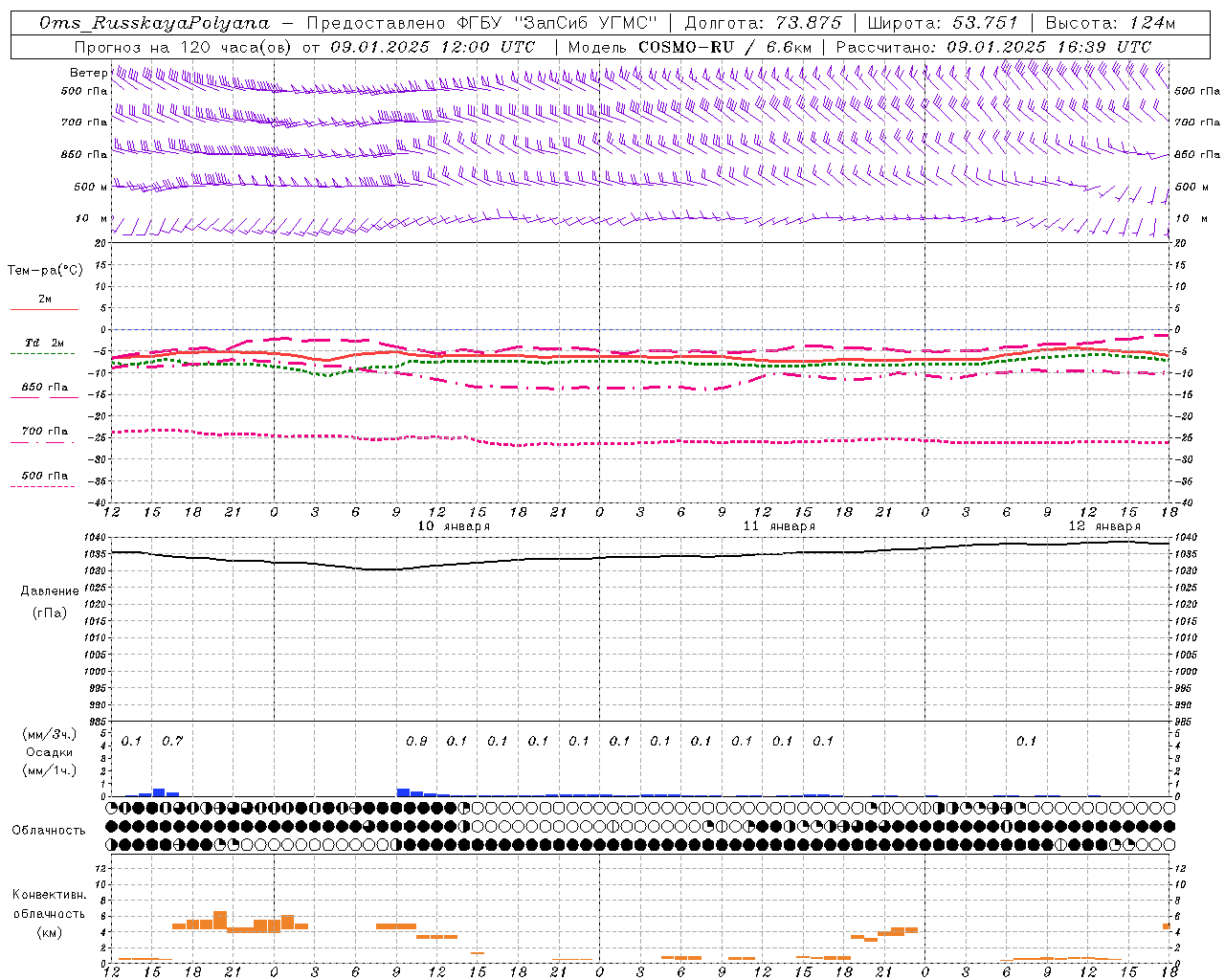Viewport: 1225px width, 980px height.
Task: Click the 12 января date label
Action: tap(1104, 526)
